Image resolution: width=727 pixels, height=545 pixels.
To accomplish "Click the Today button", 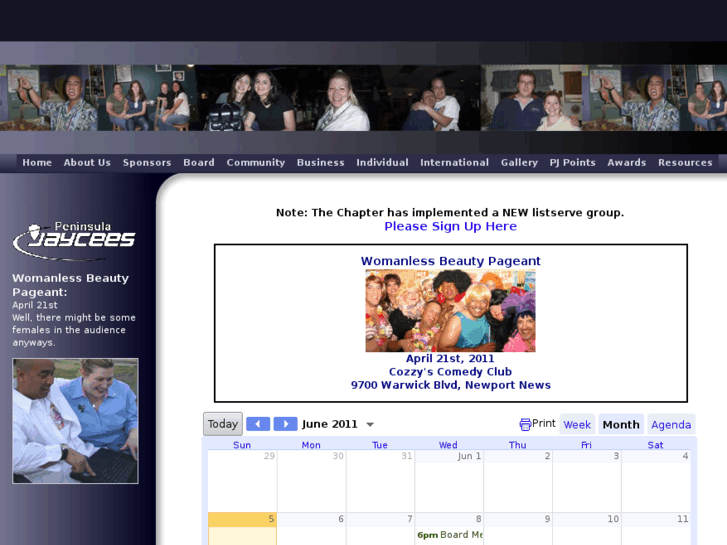I will [x=223, y=424].
